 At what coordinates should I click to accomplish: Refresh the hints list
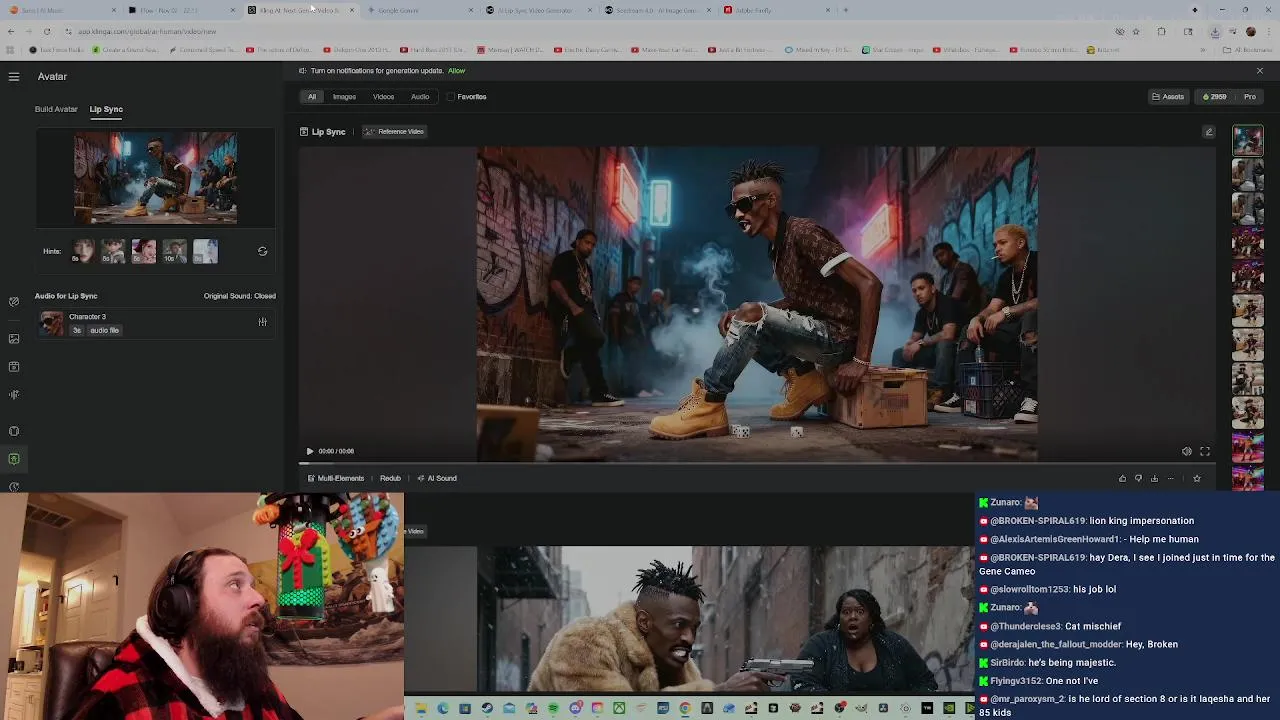(262, 251)
